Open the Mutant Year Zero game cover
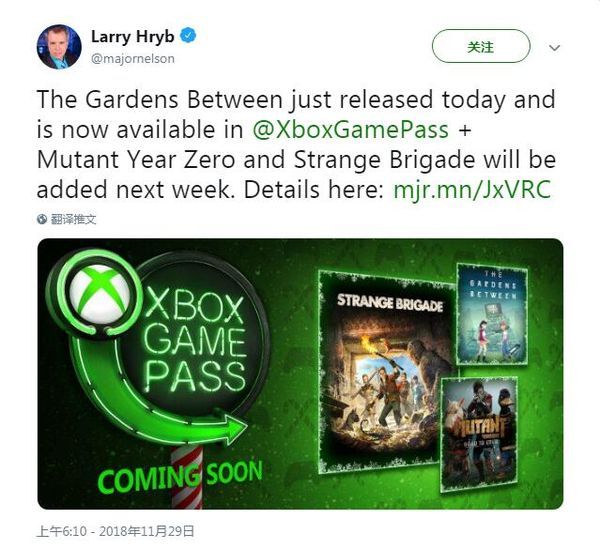 [479, 434]
